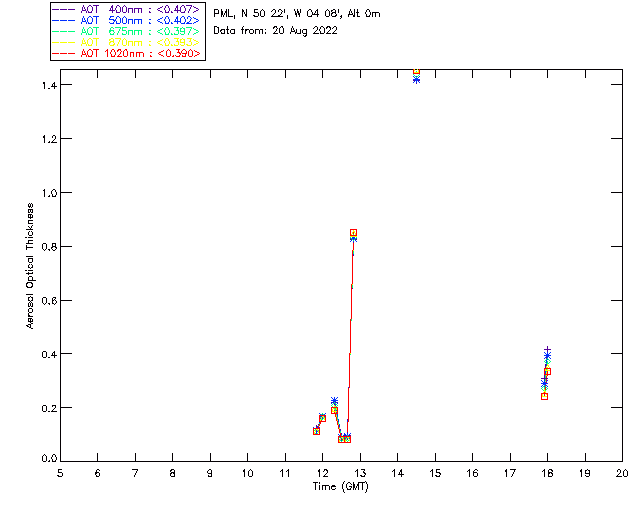640x512 pixels.
Task: Click the red square marker near 0.19 AOT
Action: [x=334, y=410]
